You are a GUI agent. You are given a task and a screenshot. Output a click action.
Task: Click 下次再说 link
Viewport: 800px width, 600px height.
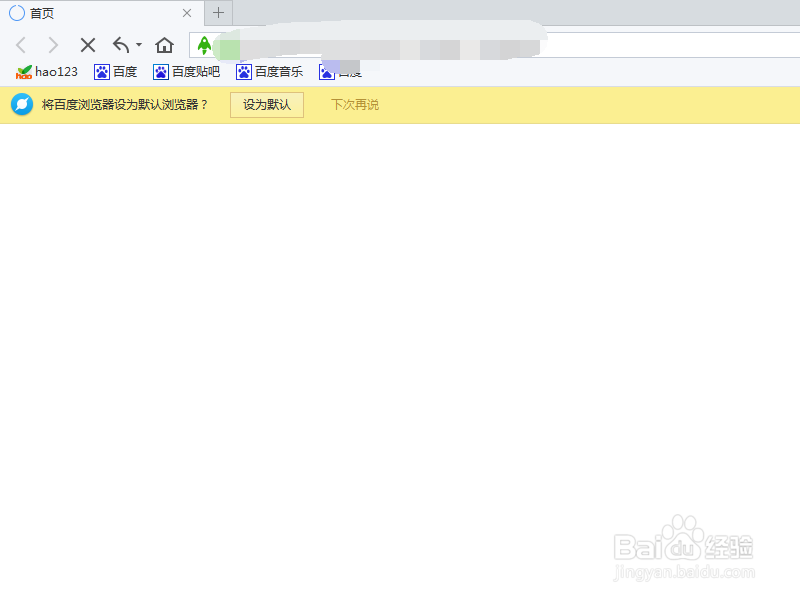coord(355,105)
